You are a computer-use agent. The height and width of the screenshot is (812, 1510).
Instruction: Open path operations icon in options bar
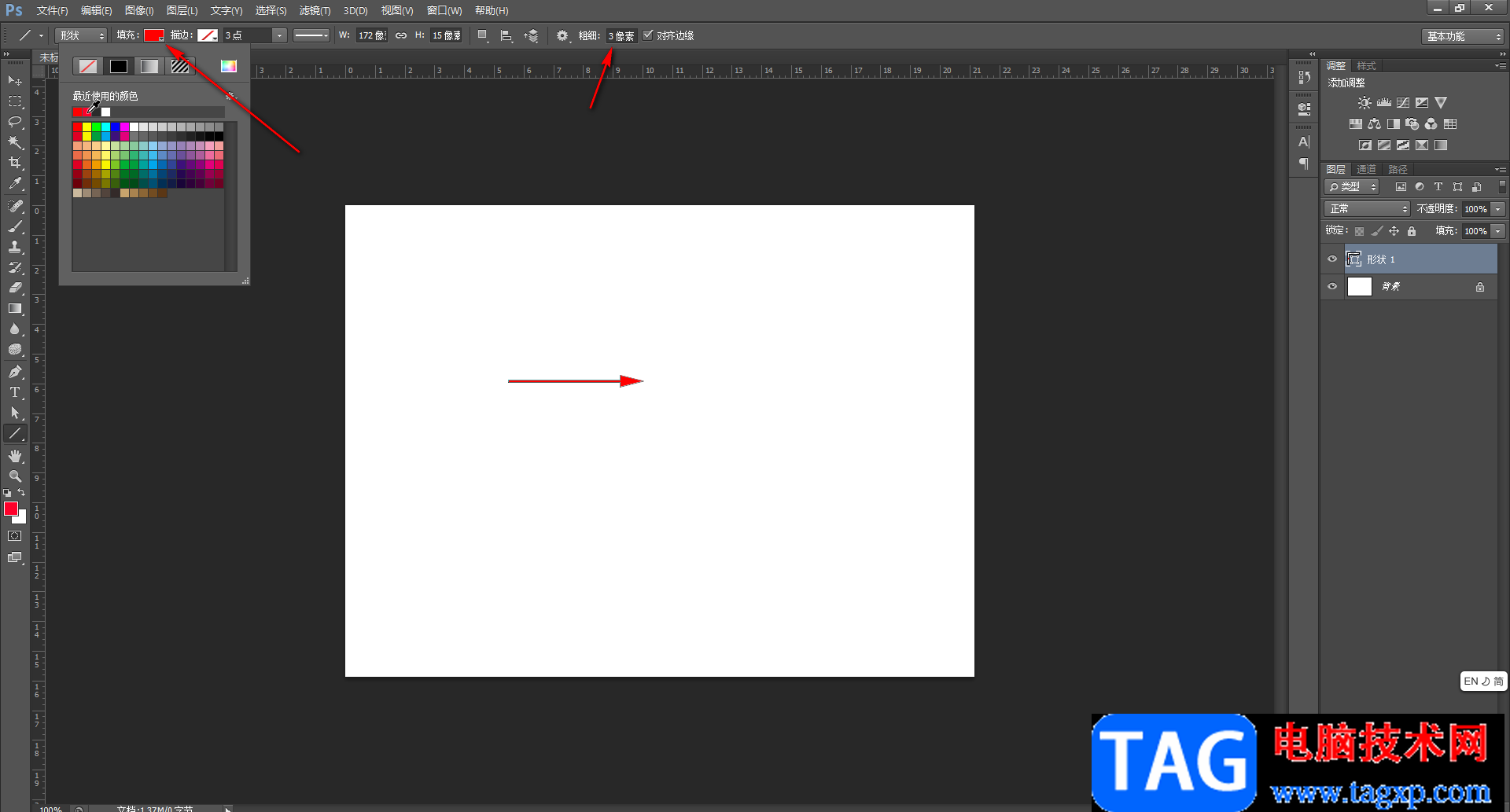click(x=483, y=35)
